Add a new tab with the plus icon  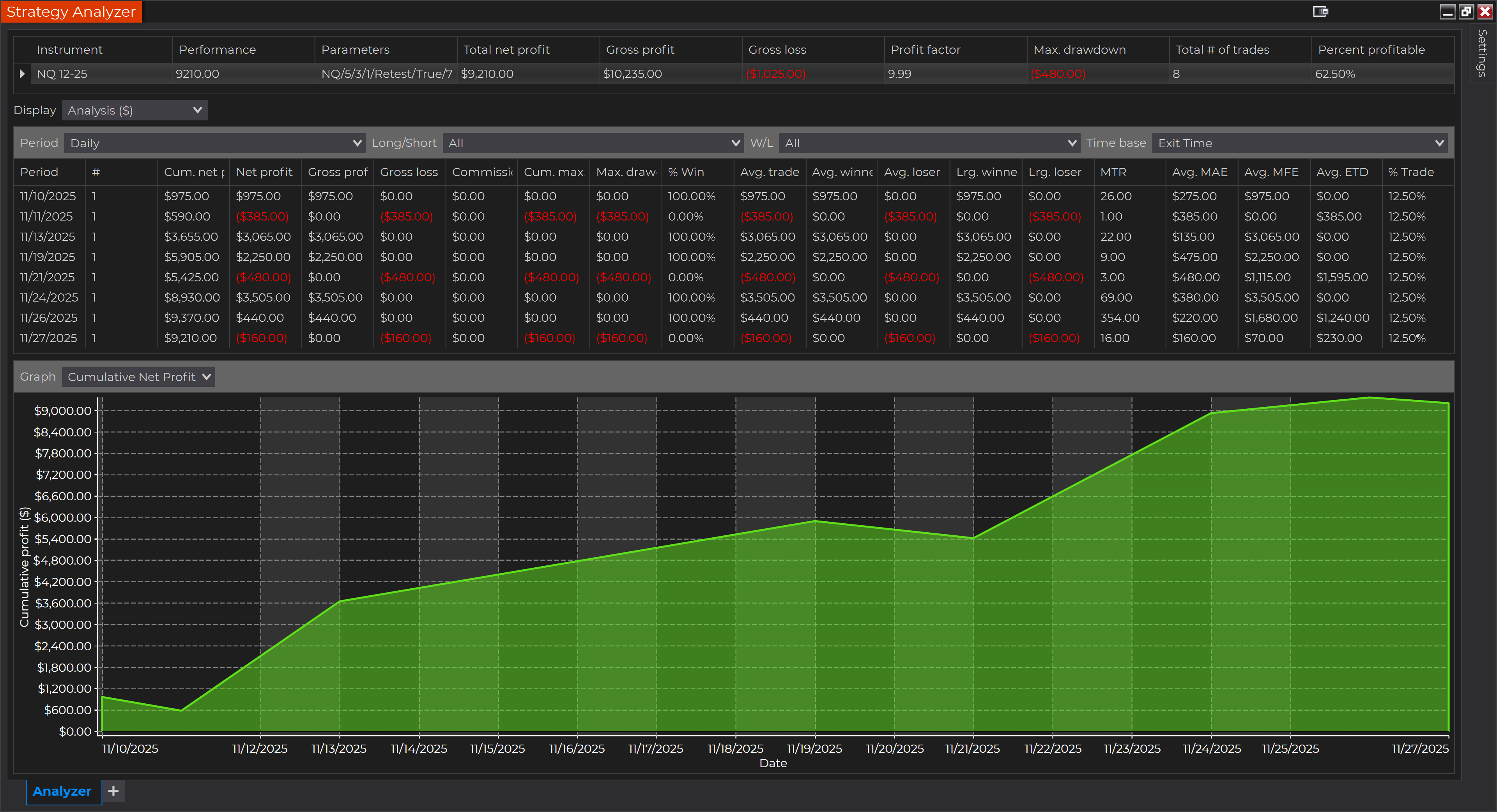pyautogui.click(x=113, y=791)
